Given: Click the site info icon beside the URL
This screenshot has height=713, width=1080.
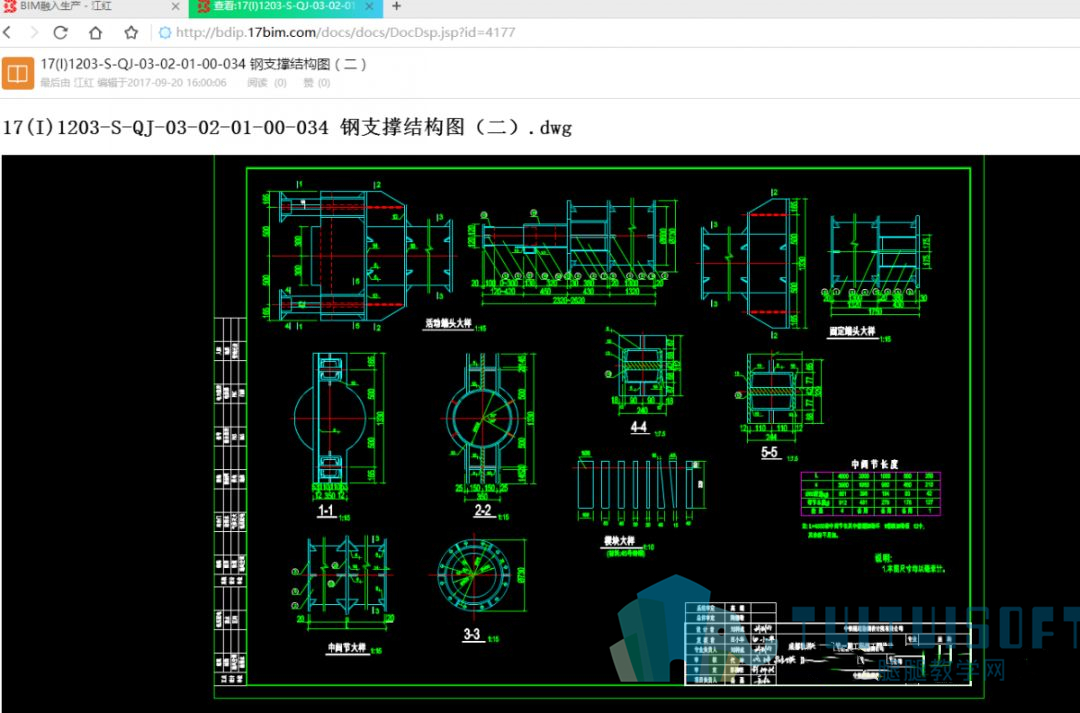Looking at the screenshot, I should pos(165,32).
